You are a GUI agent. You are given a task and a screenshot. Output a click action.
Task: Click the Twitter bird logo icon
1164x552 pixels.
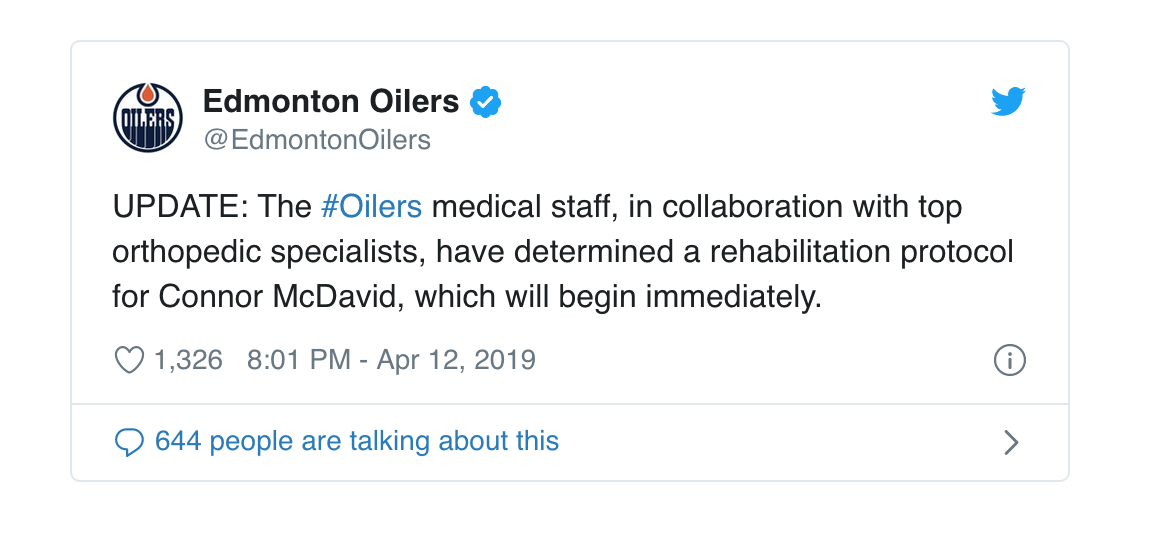pos(1008,102)
